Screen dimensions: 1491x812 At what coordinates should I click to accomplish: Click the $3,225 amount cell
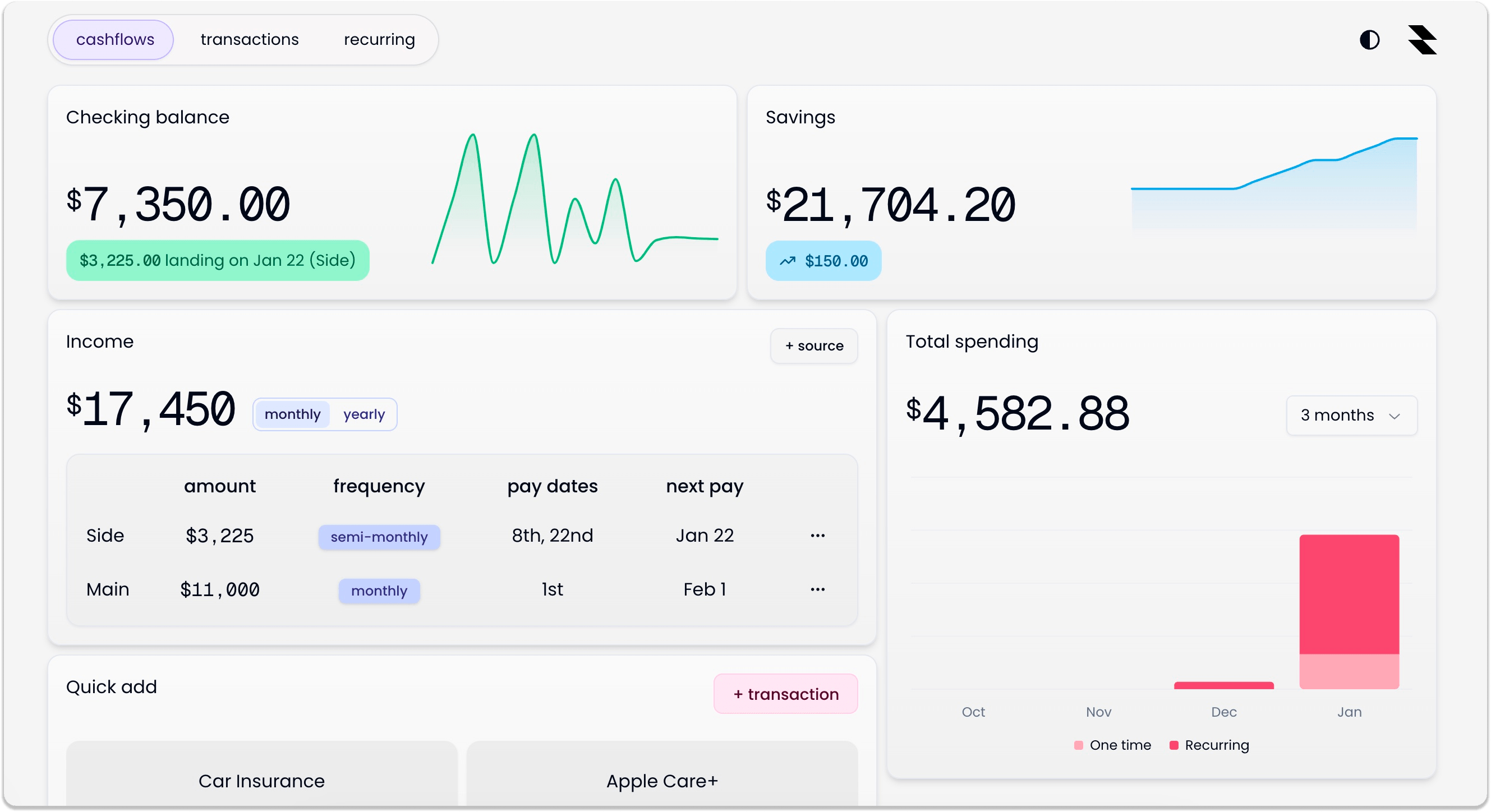[219, 536]
